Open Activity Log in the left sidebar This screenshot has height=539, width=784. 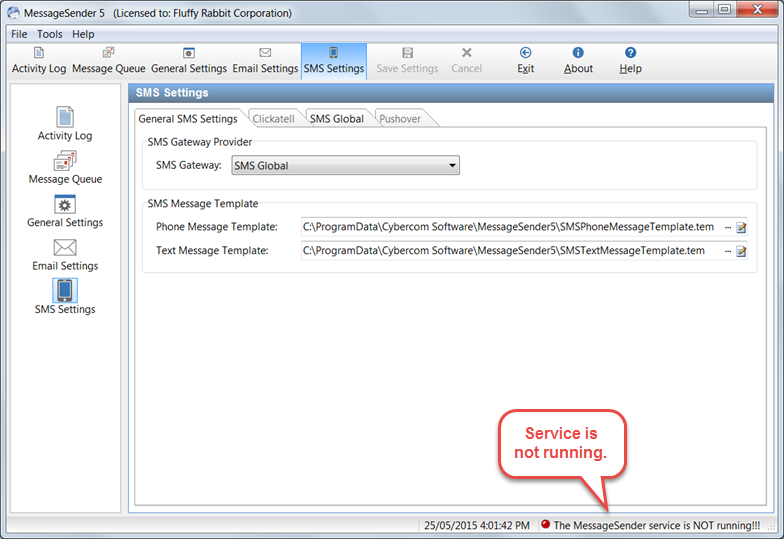coord(65,124)
